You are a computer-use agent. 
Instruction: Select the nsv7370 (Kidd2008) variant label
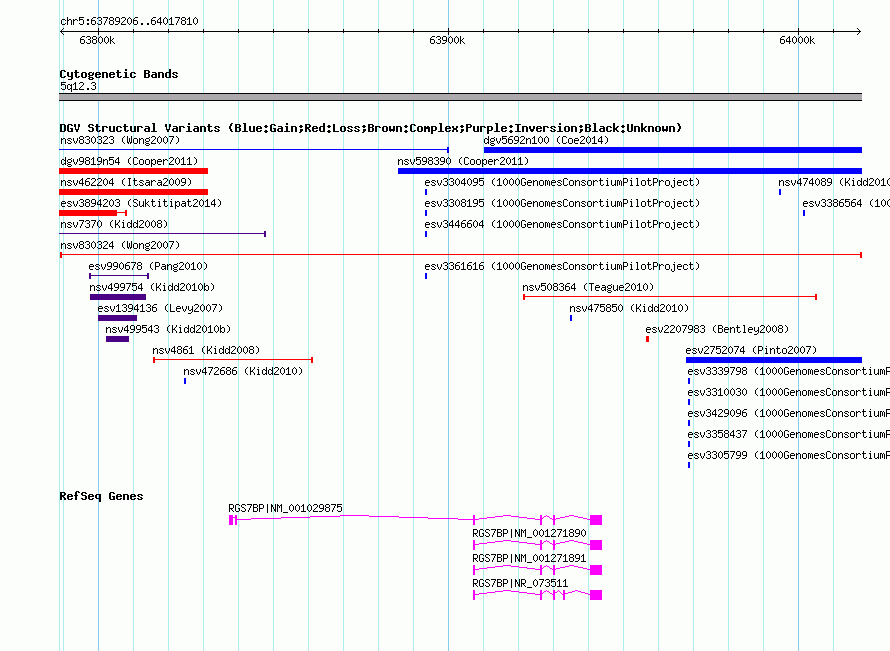pos(114,224)
